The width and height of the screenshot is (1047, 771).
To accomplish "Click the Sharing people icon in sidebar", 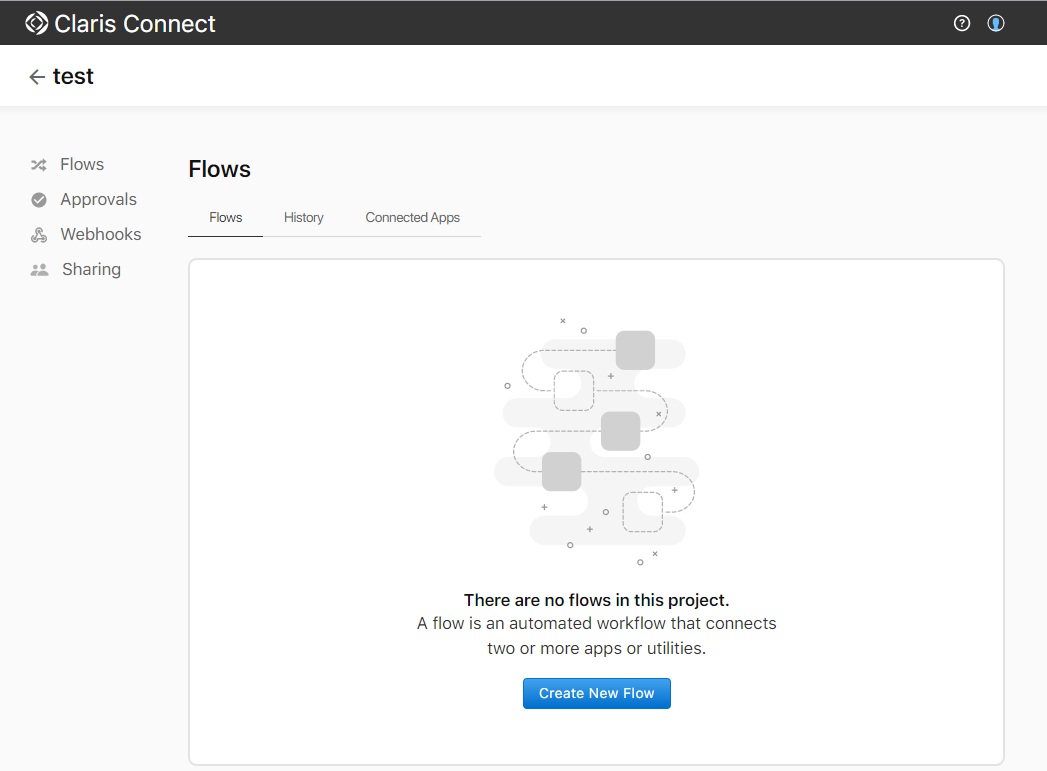I will tap(39, 270).
